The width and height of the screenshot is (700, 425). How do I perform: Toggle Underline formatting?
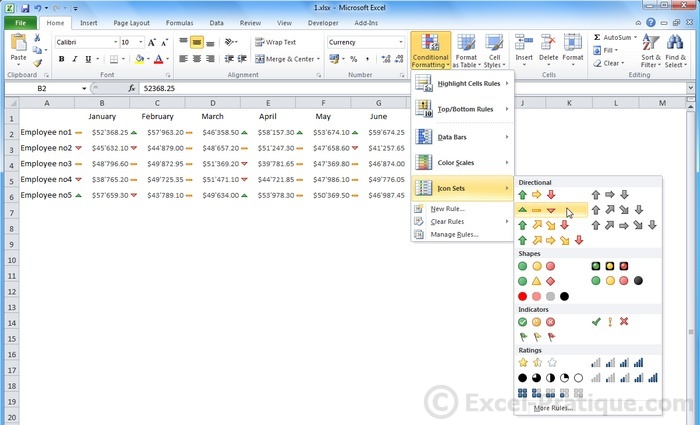pos(88,59)
